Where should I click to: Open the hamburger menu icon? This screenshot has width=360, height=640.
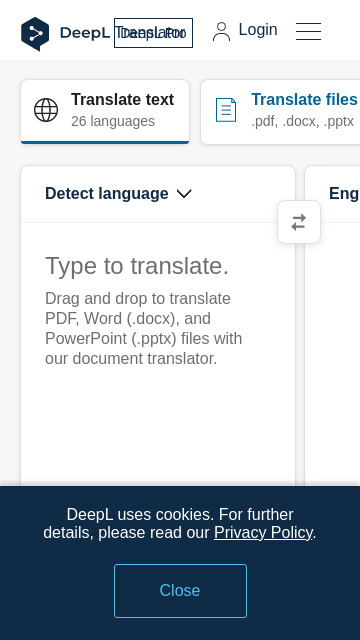click(x=308, y=31)
